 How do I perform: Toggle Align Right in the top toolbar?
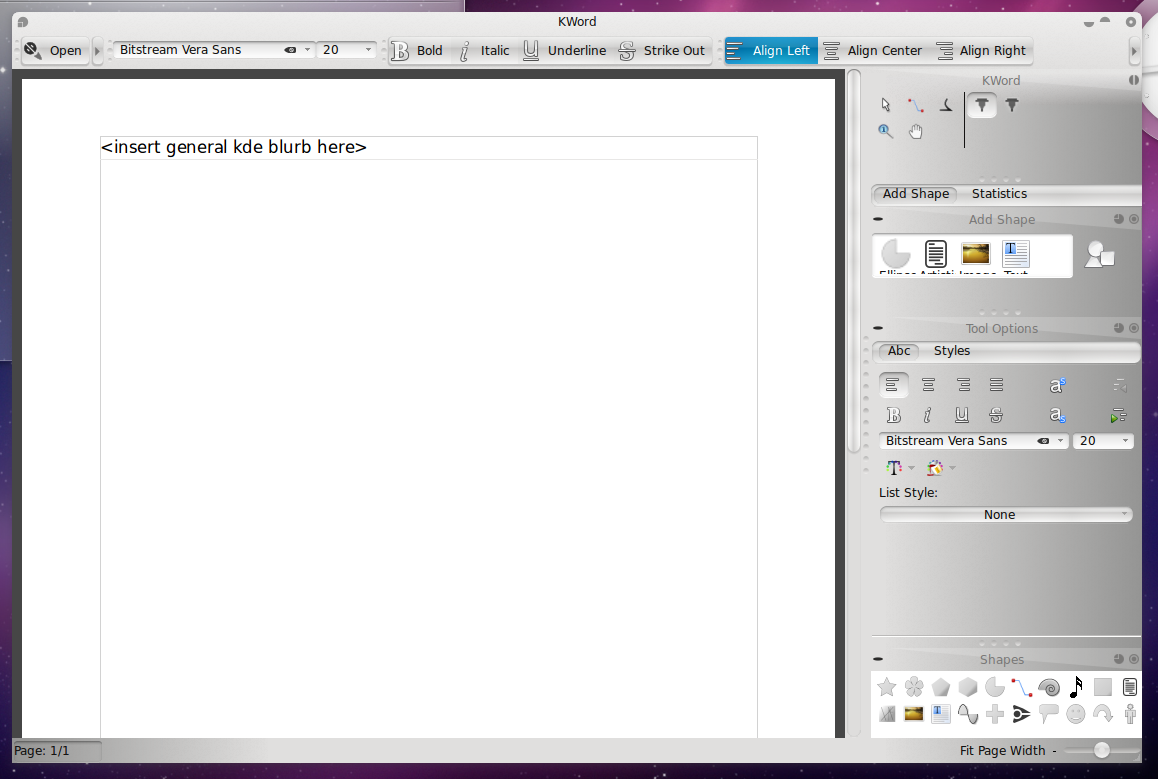coord(981,51)
